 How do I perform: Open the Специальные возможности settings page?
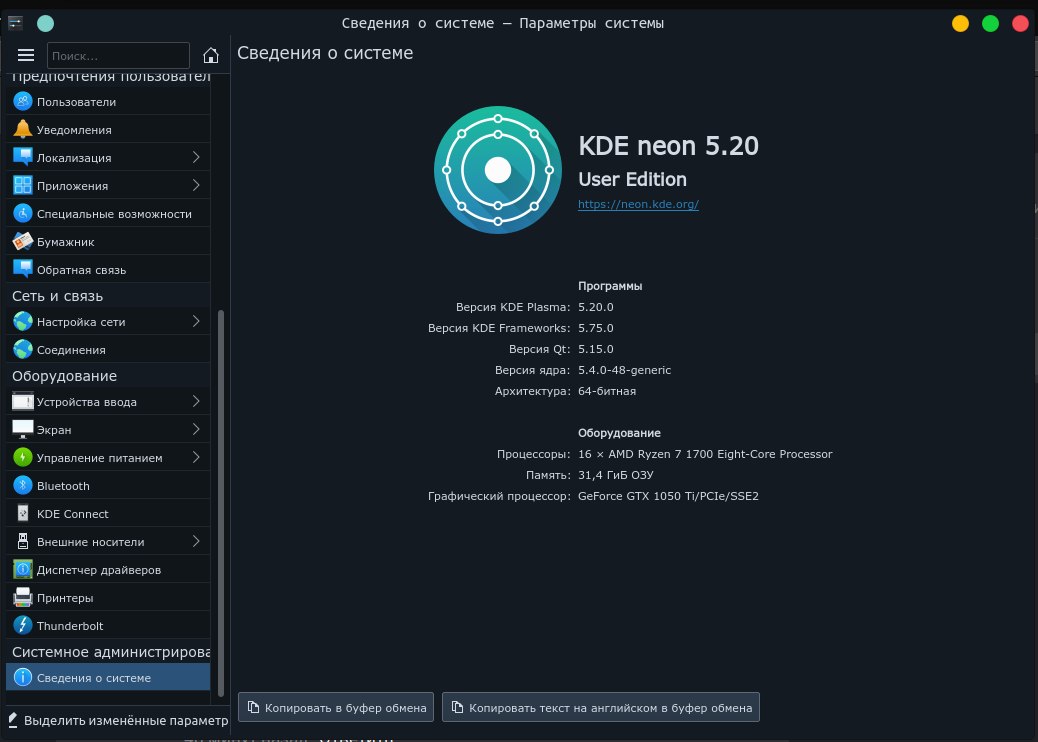[108, 213]
